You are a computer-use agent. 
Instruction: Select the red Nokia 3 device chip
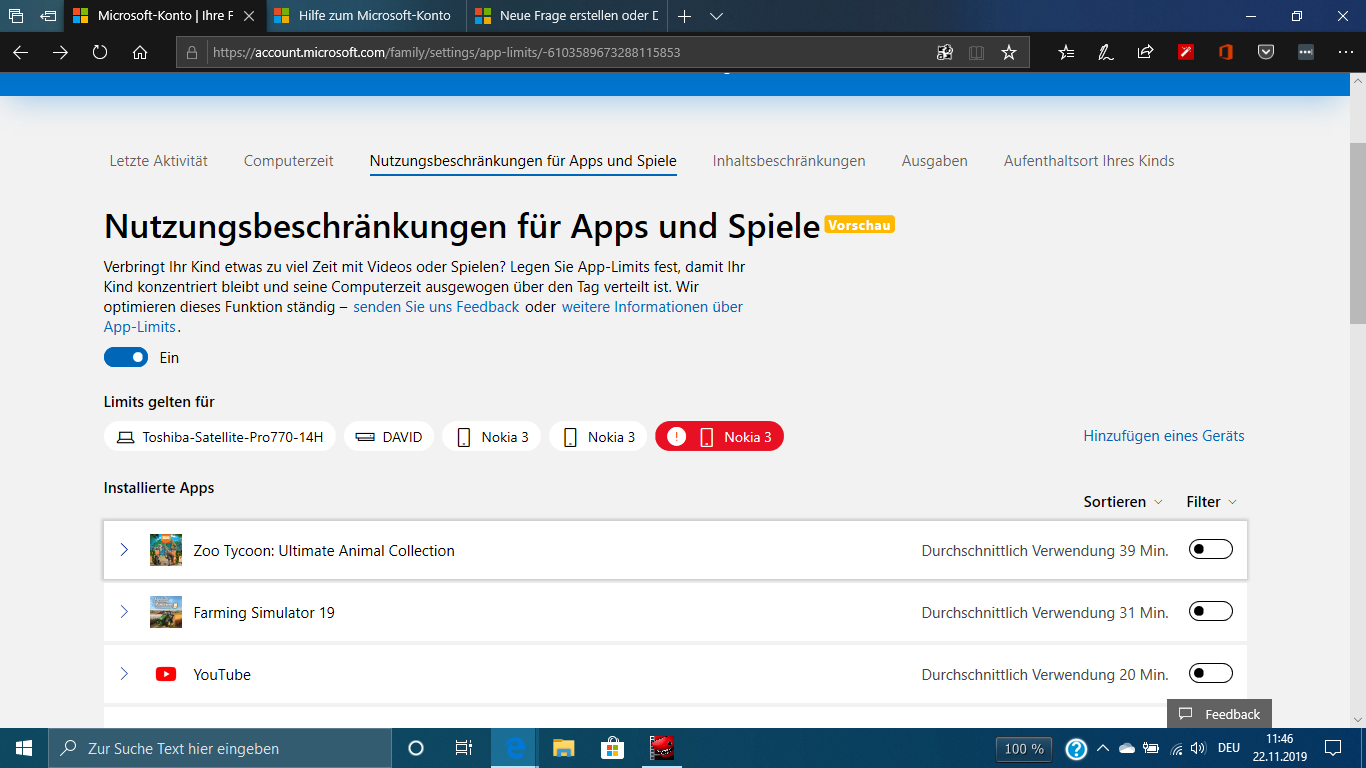720,437
